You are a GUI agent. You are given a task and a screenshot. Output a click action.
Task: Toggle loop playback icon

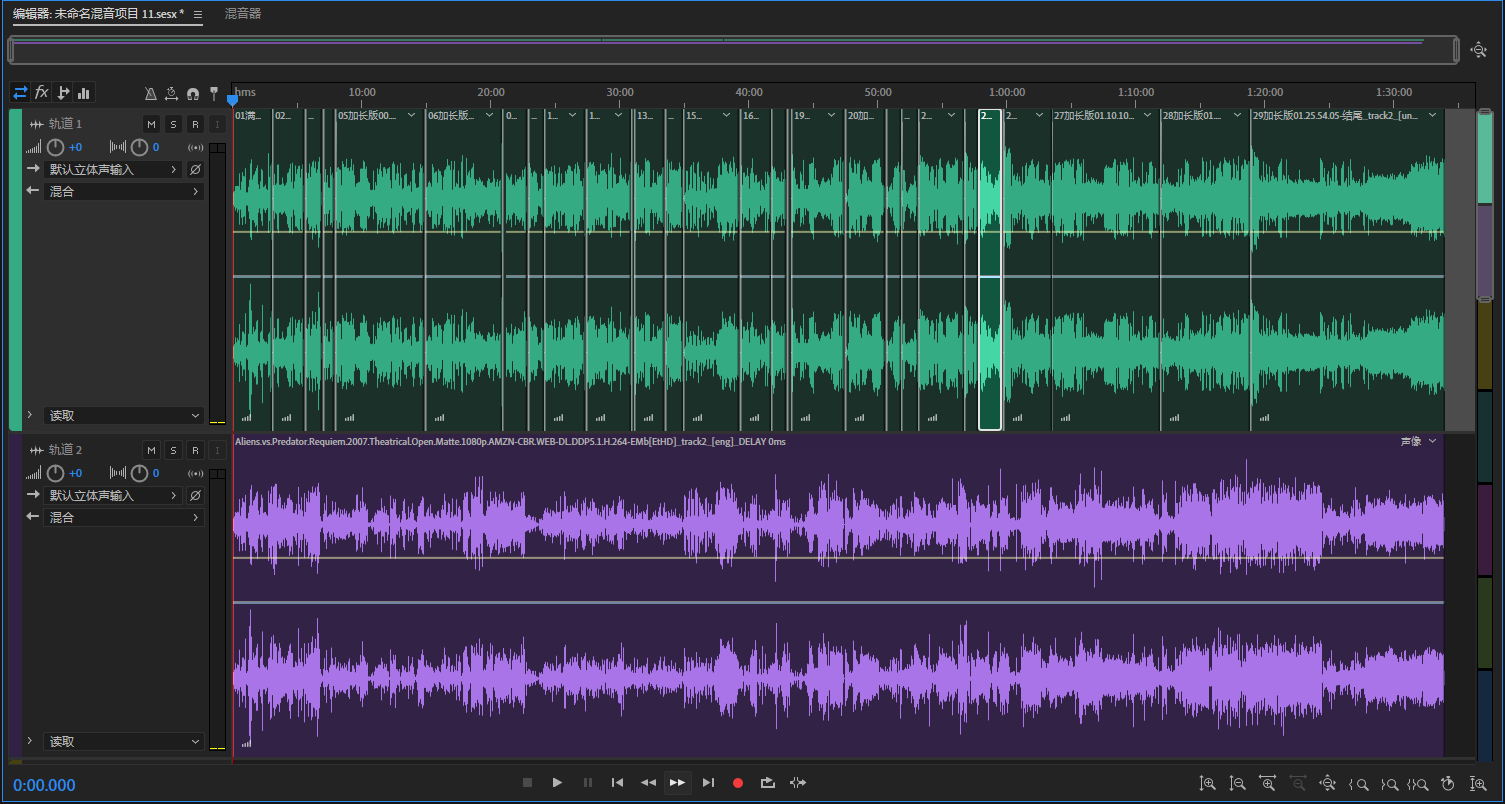click(x=768, y=783)
